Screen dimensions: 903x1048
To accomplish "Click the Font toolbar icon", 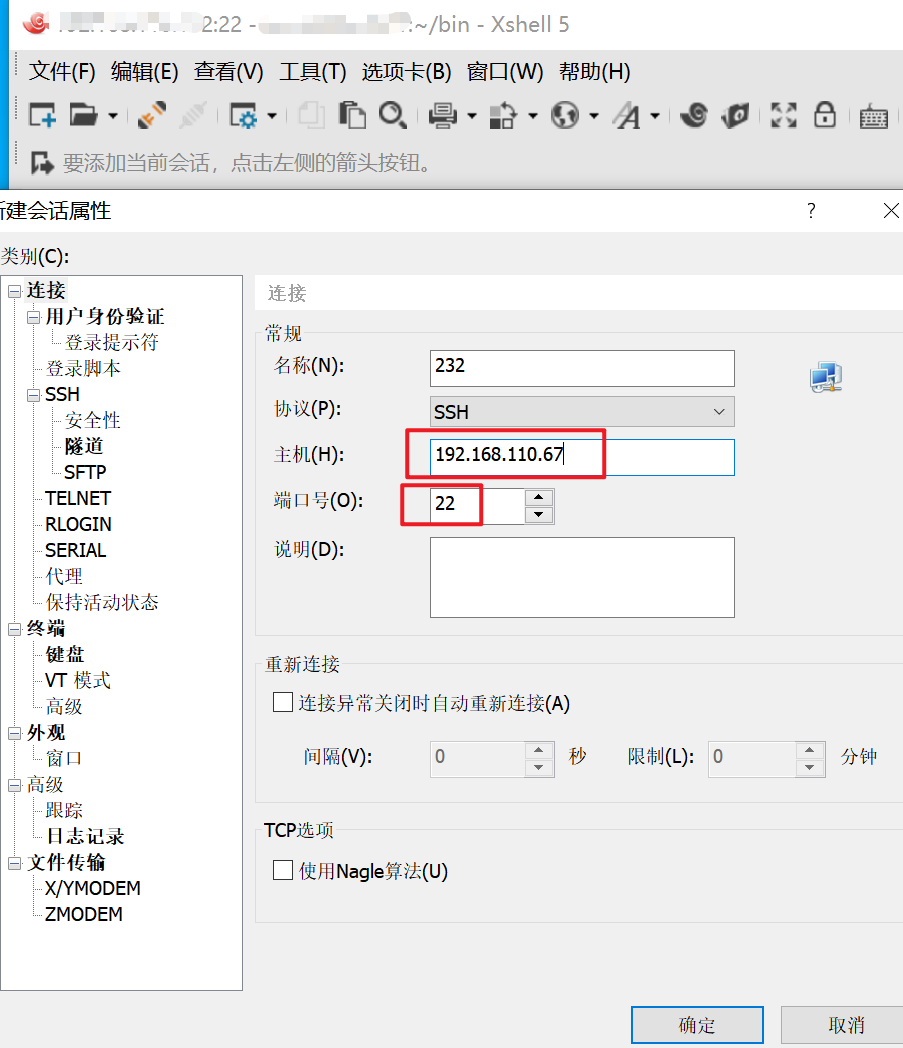I will (x=627, y=116).
